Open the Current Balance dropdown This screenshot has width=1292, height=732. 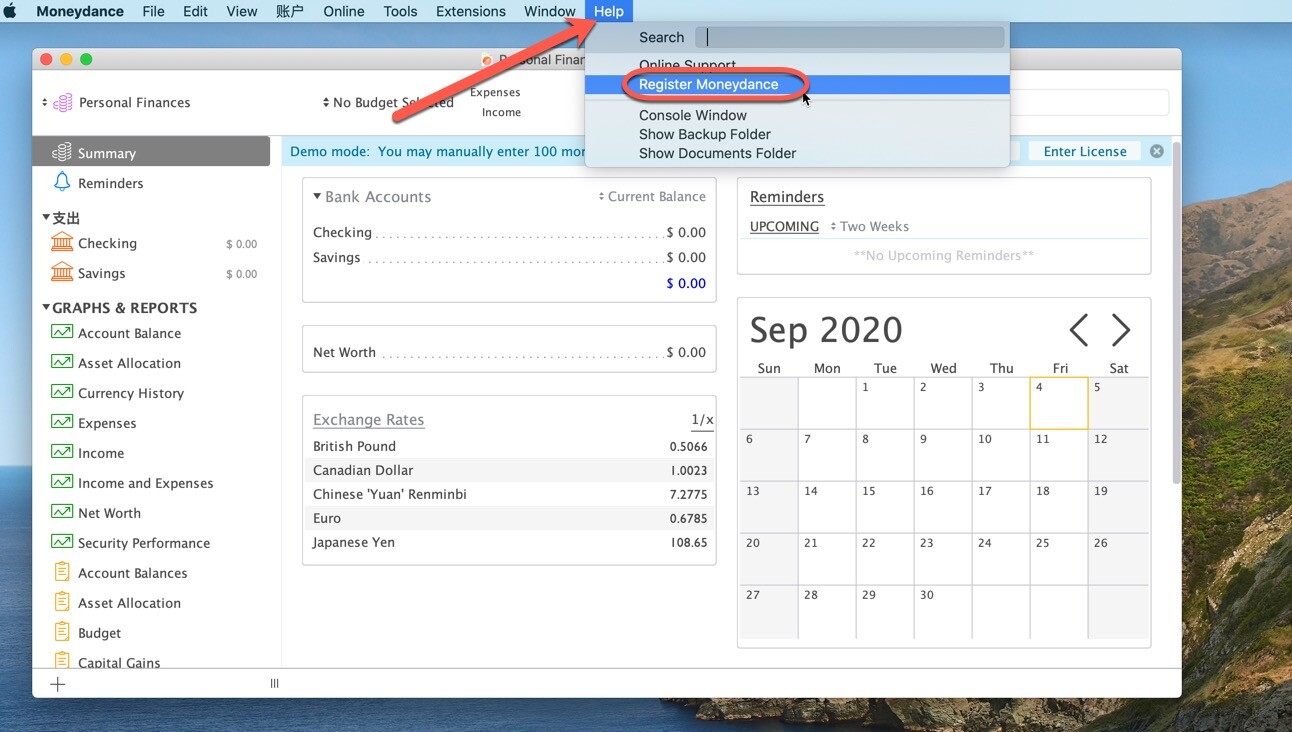click(x=652, y=197)
